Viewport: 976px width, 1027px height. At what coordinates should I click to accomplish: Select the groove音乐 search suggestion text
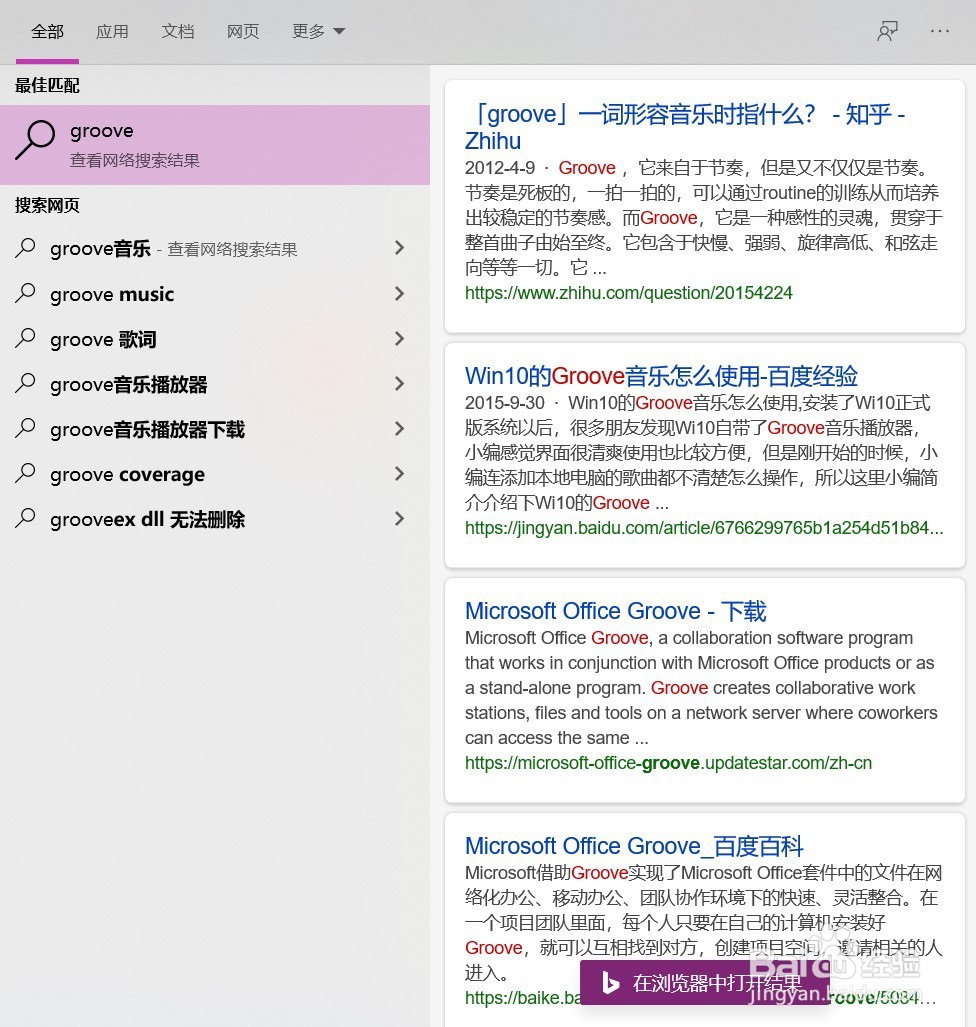(x=100, y=249)
